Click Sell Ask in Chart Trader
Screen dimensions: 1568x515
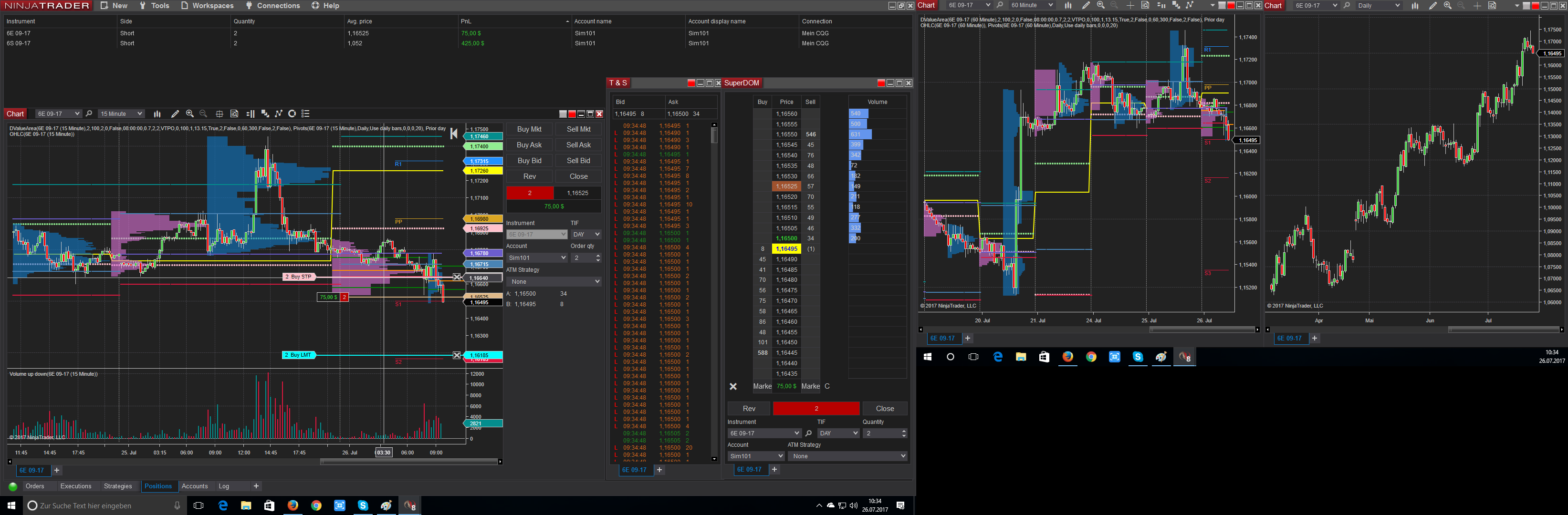(578, 144)
